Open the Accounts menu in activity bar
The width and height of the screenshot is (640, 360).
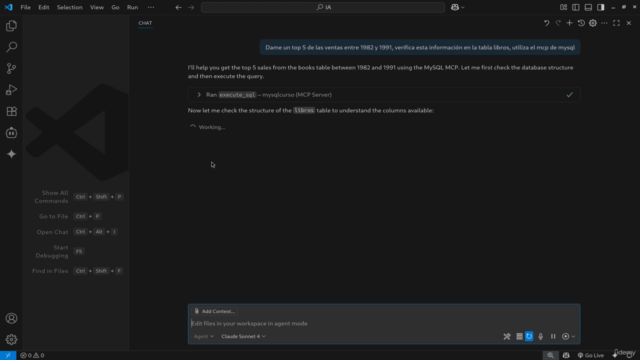pos(11,318)
